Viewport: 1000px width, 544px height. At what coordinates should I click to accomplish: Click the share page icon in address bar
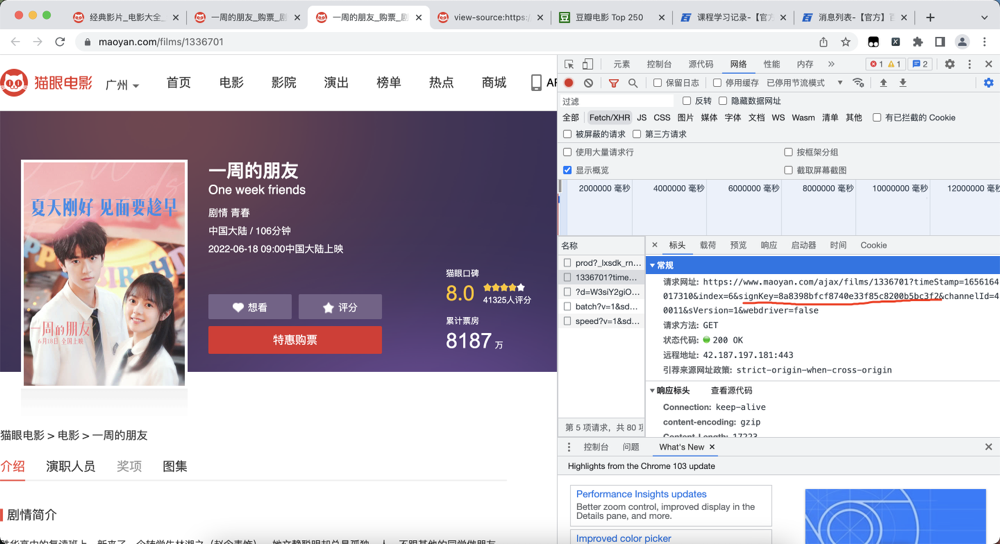click(x=823, y=42)
